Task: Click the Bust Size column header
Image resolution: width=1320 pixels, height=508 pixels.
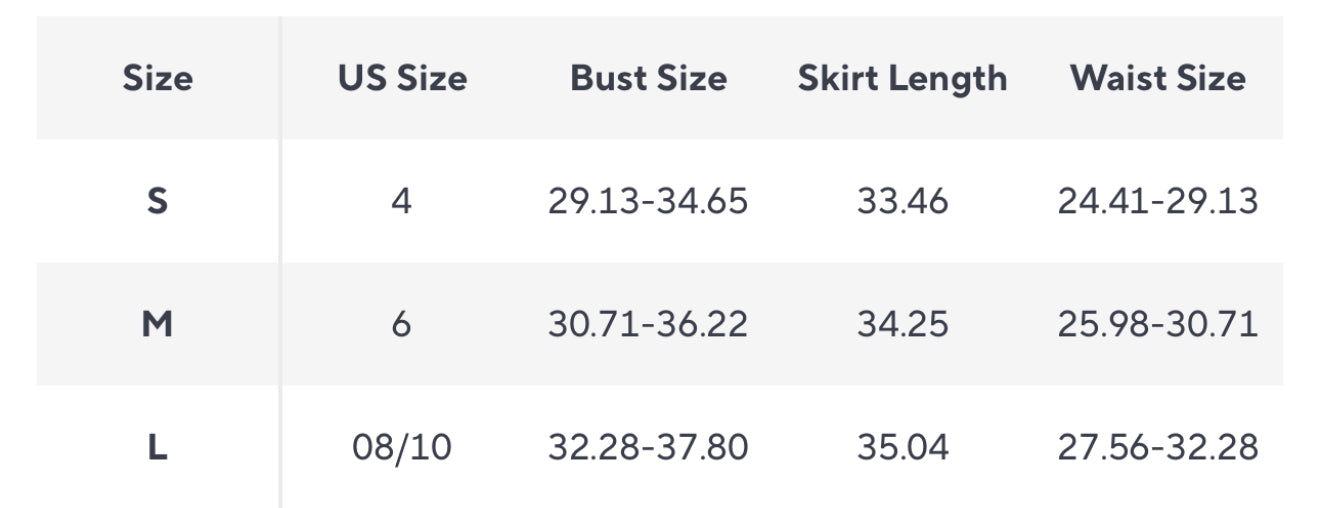Action: pos(648,78)
